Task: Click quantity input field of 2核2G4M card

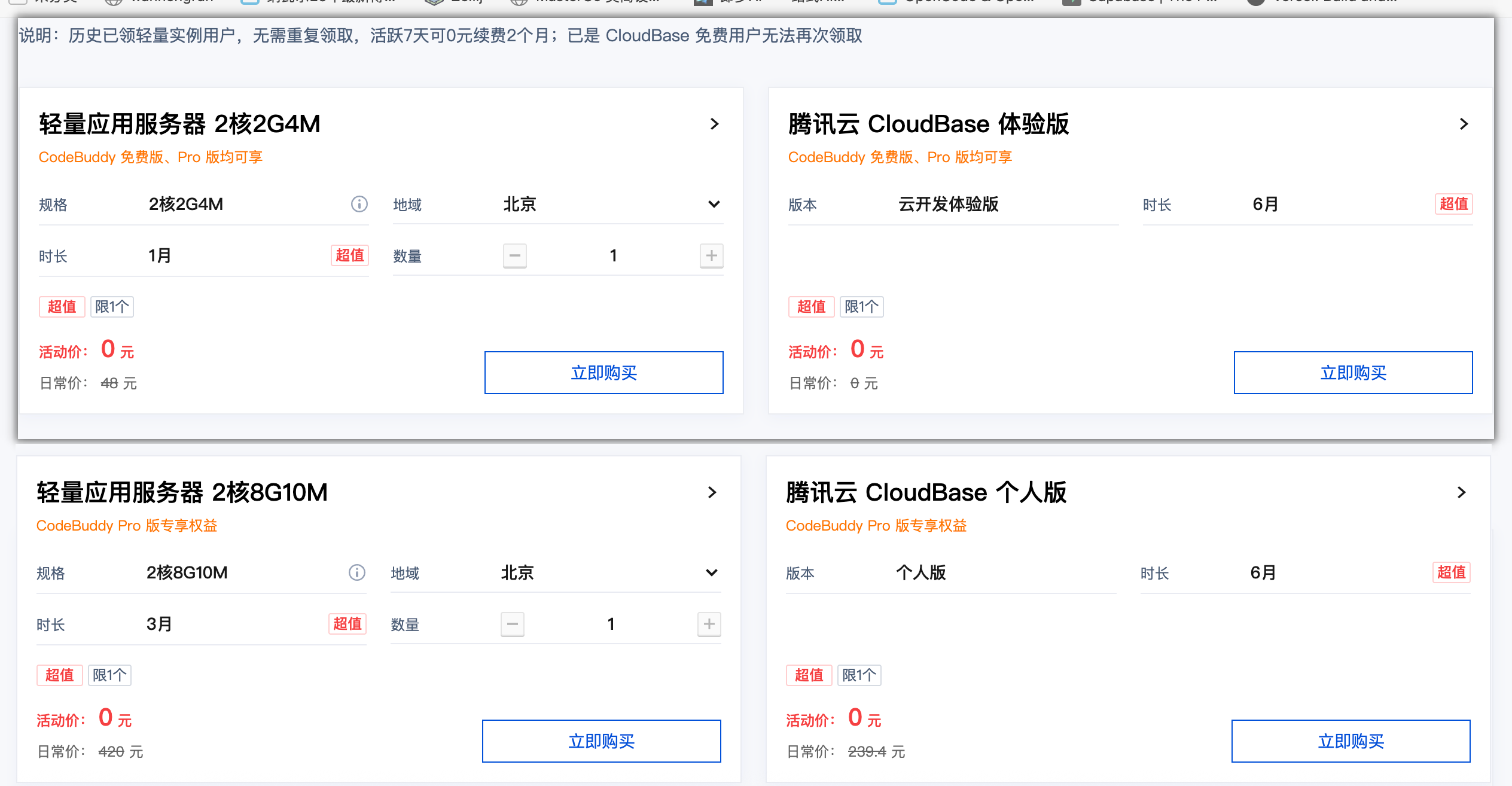Action: click(613, 255)
